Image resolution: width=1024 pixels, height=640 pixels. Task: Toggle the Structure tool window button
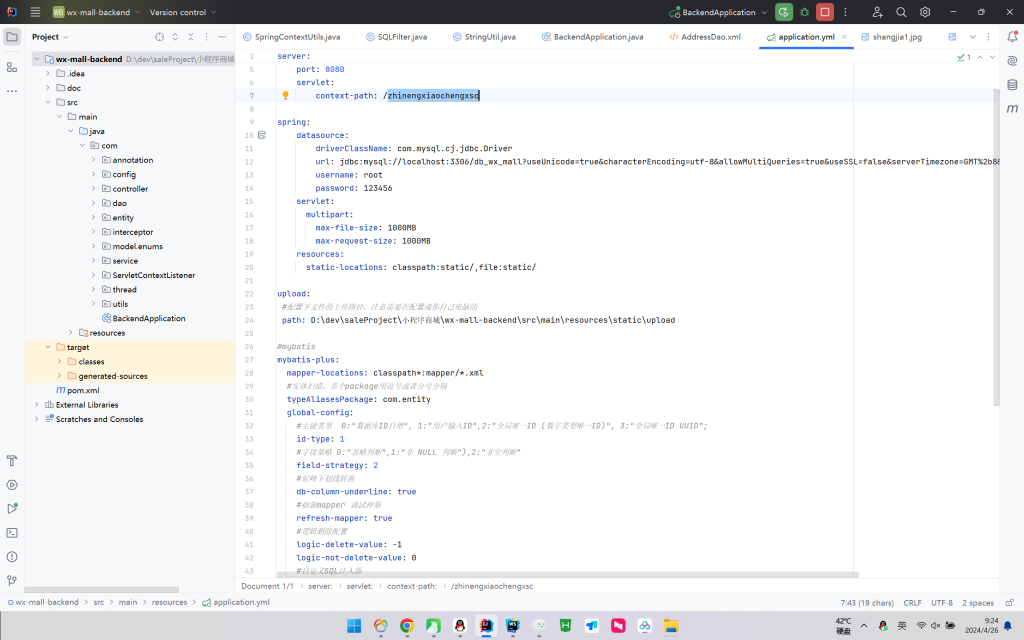(12, 67)
